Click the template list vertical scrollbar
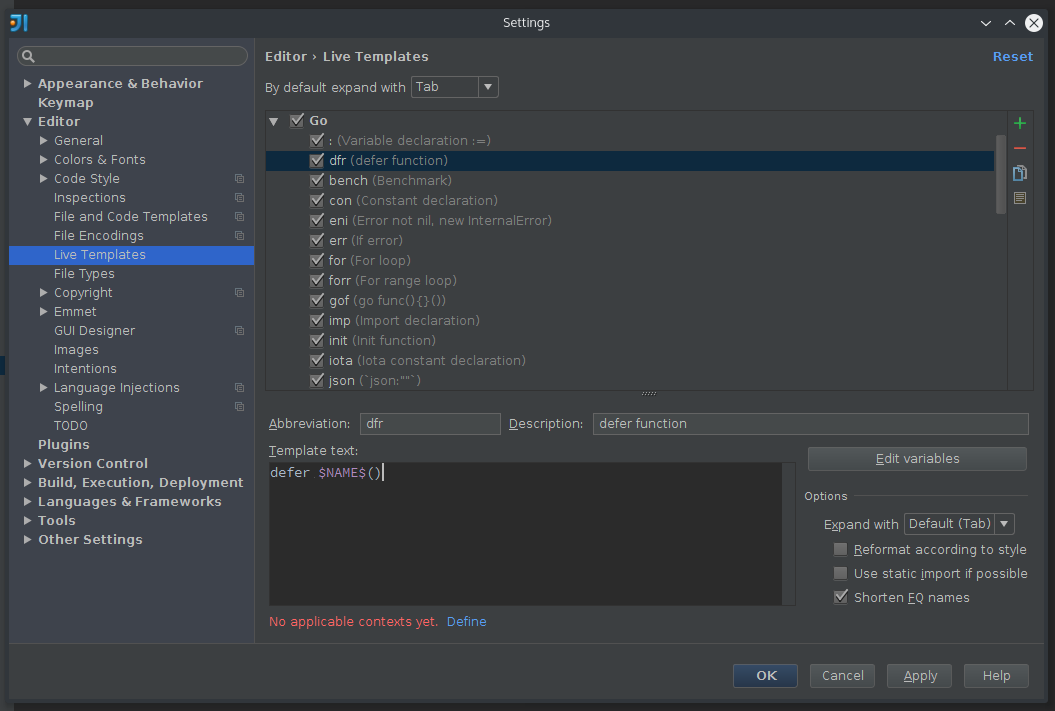Screen dimensions: 1055x711 click(x=1000, y=175)
